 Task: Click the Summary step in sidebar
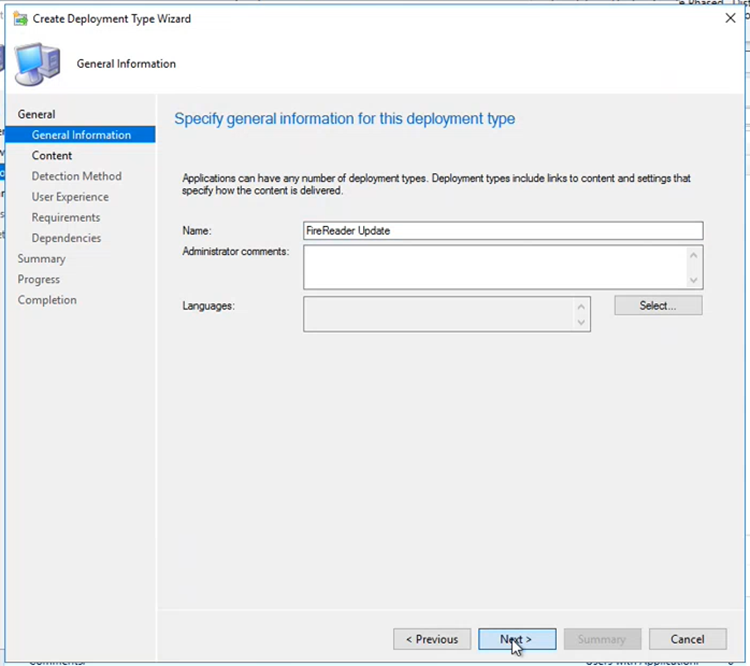click(42, 259)
